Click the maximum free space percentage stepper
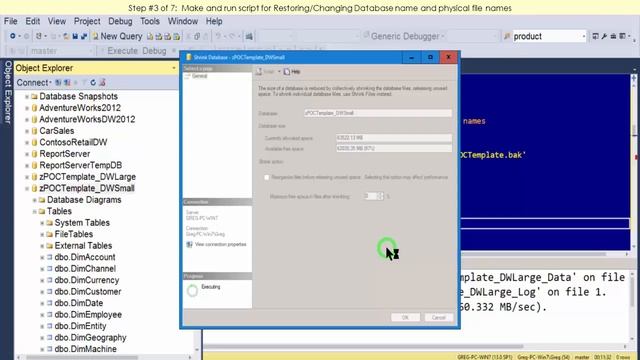Image resolution: width=640 pixels, height=360 pixels. (380, 196)
